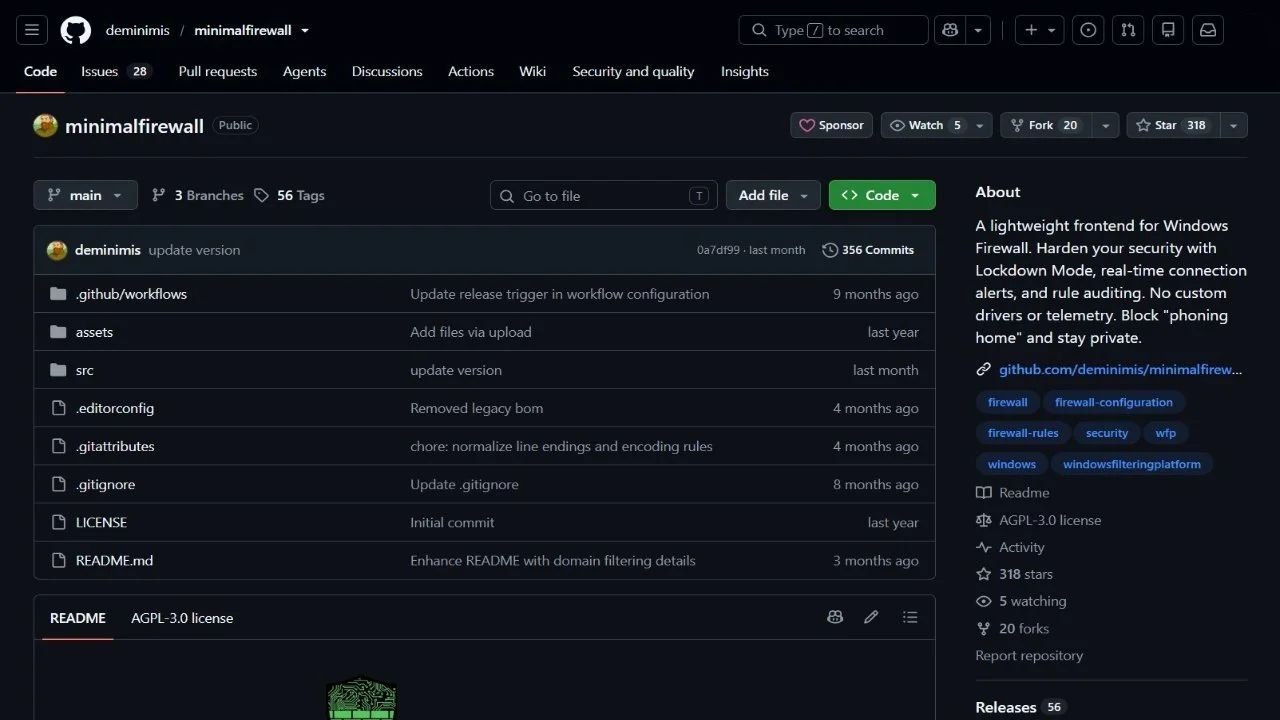Open the Agents tab
The image size is (1280, 720).
304,71
